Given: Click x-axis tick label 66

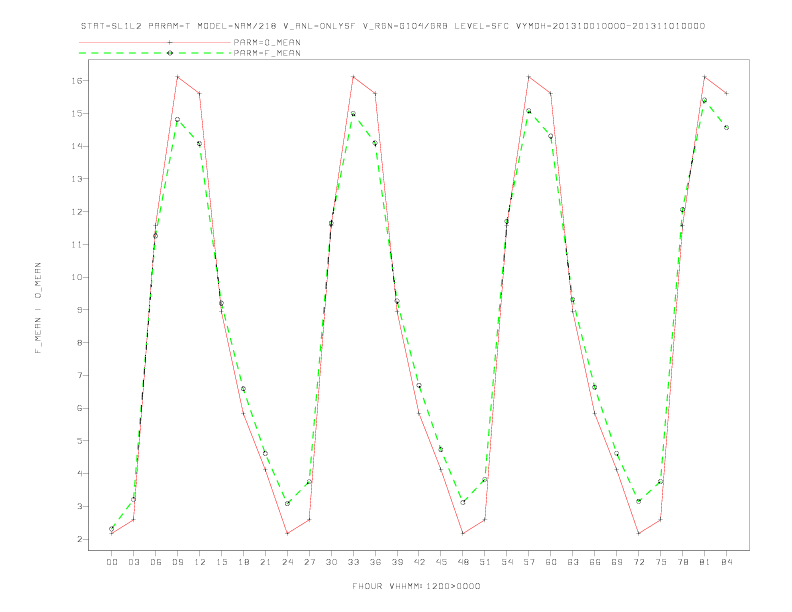Looking at the screenshot, I should pos(595,562).
